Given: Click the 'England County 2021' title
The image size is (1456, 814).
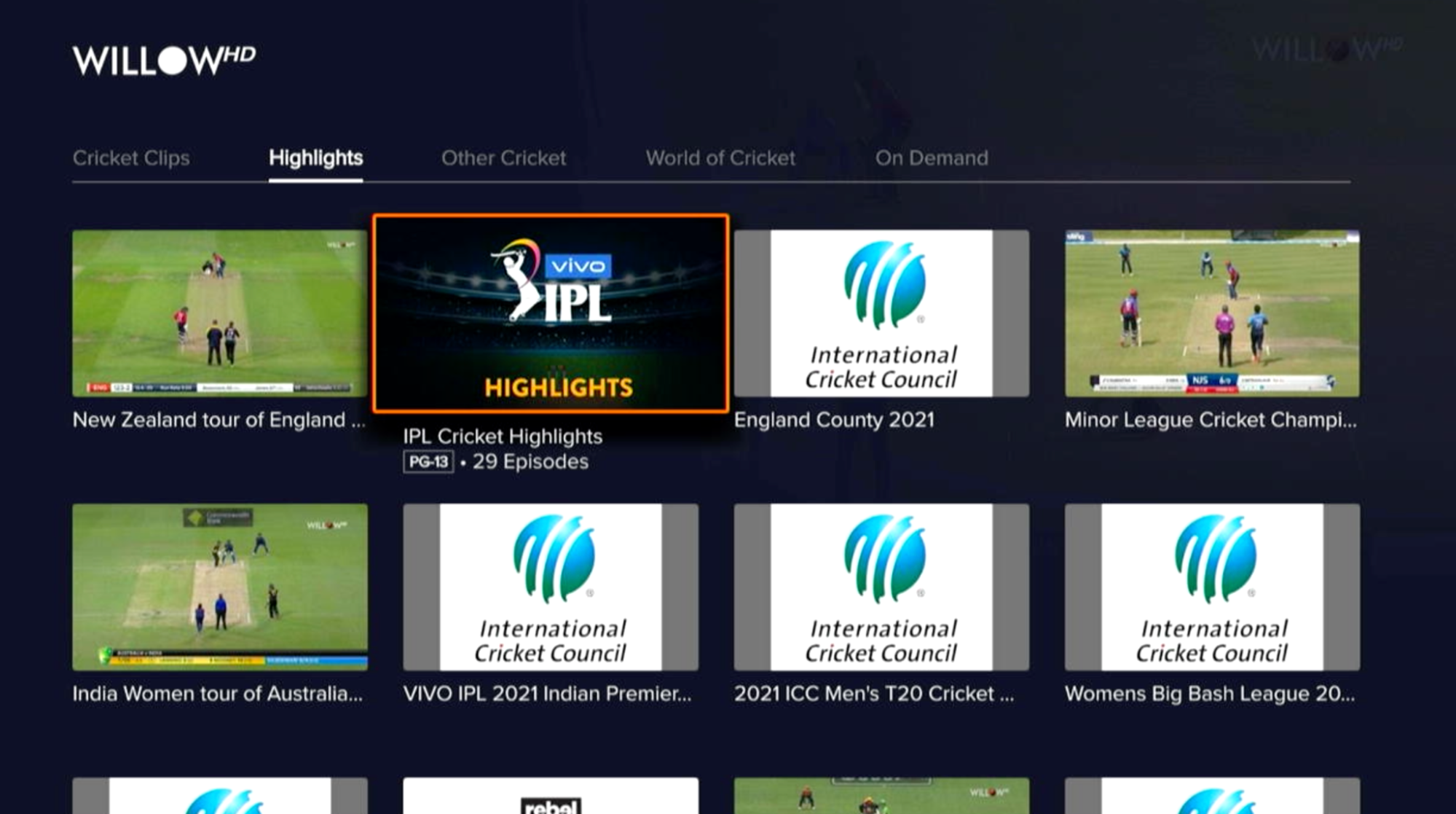Looking at the screenshot, I should point(834,420).
